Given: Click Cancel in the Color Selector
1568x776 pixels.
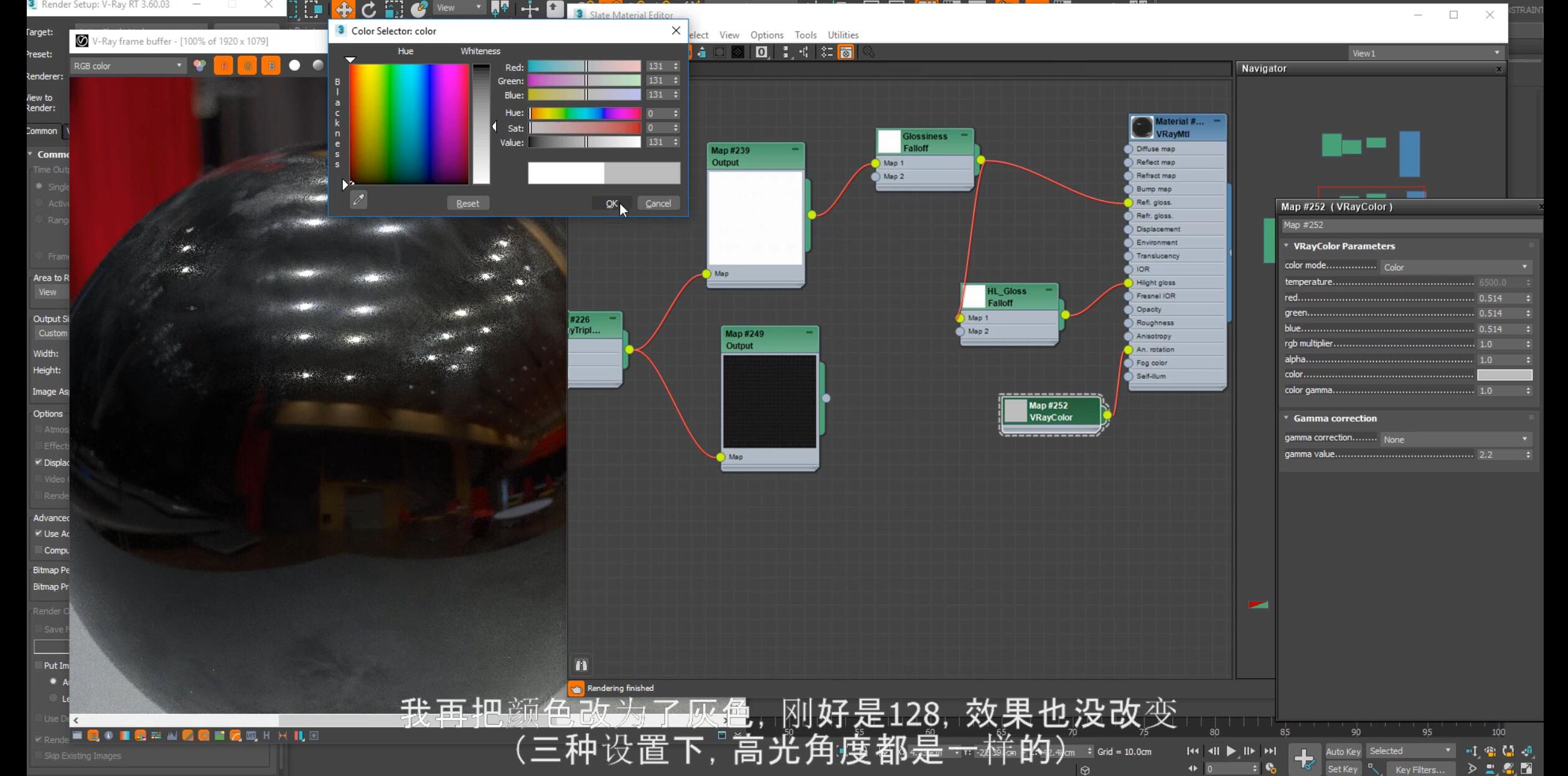Looking at the screenshot, I should point(658,203).
